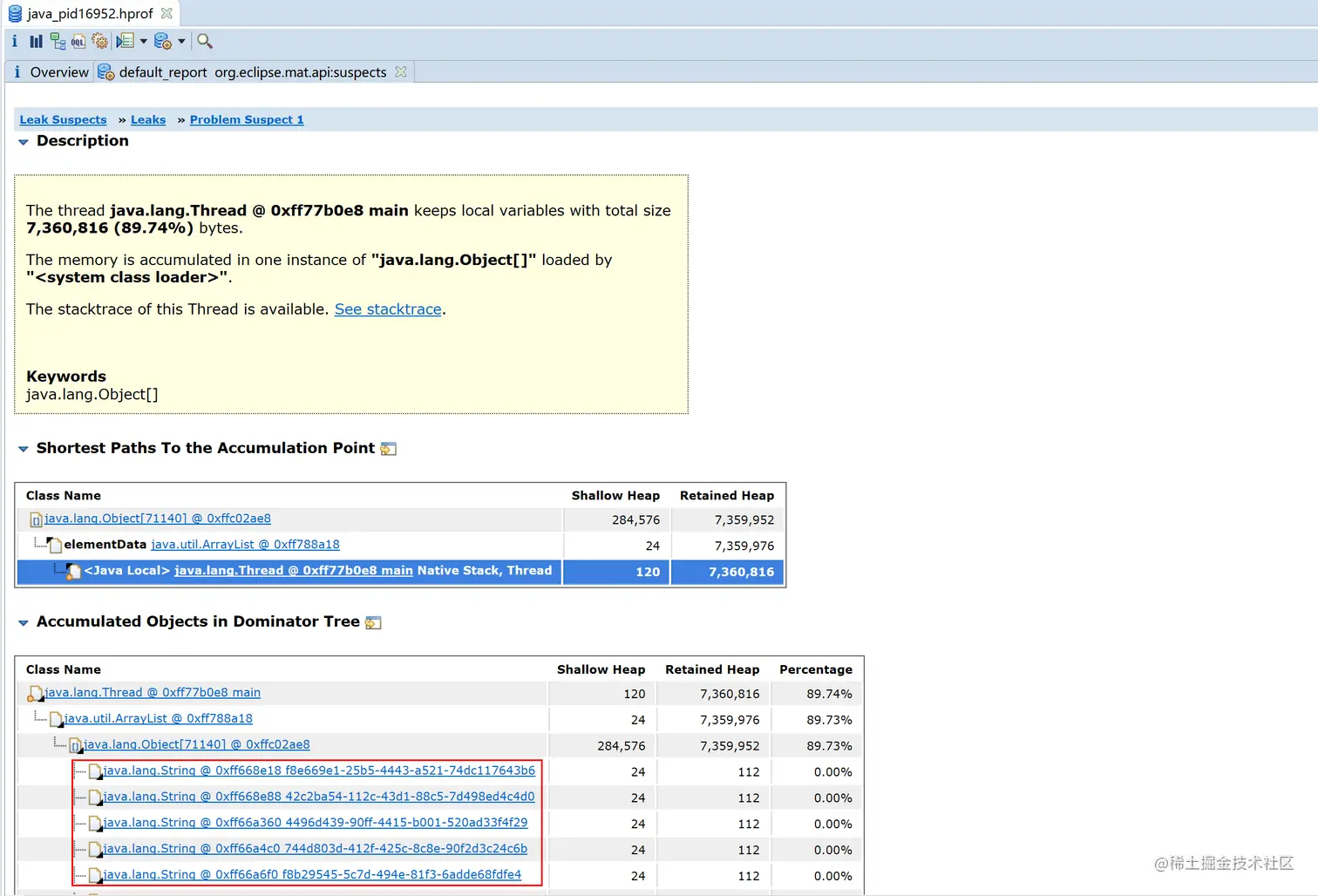Screen dimensions: 1318x896
Task: Open String @ 0xff668e18 f8e669e1 link
Action: tap(319, 770)
